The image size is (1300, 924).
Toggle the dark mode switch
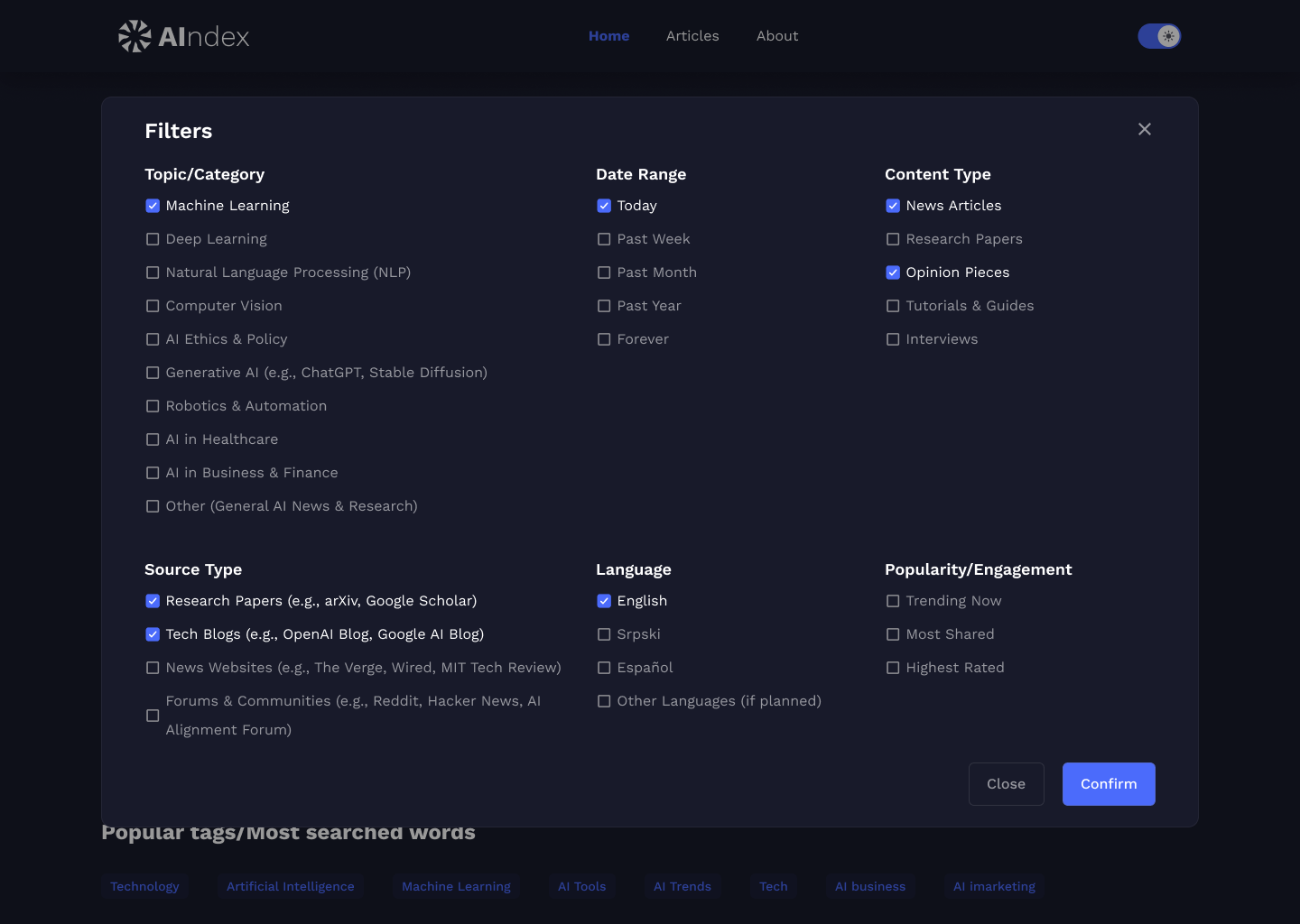1159,36
